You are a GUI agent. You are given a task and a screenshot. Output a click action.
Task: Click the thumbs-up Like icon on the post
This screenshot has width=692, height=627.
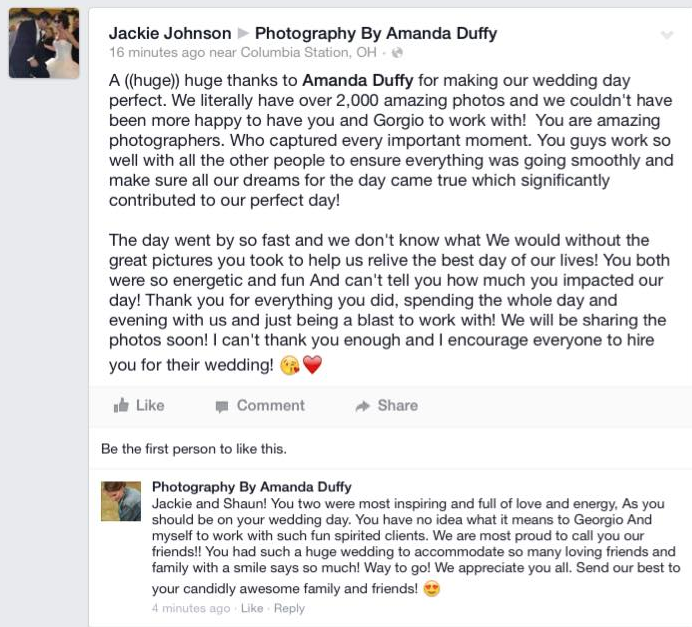[122, 406]
